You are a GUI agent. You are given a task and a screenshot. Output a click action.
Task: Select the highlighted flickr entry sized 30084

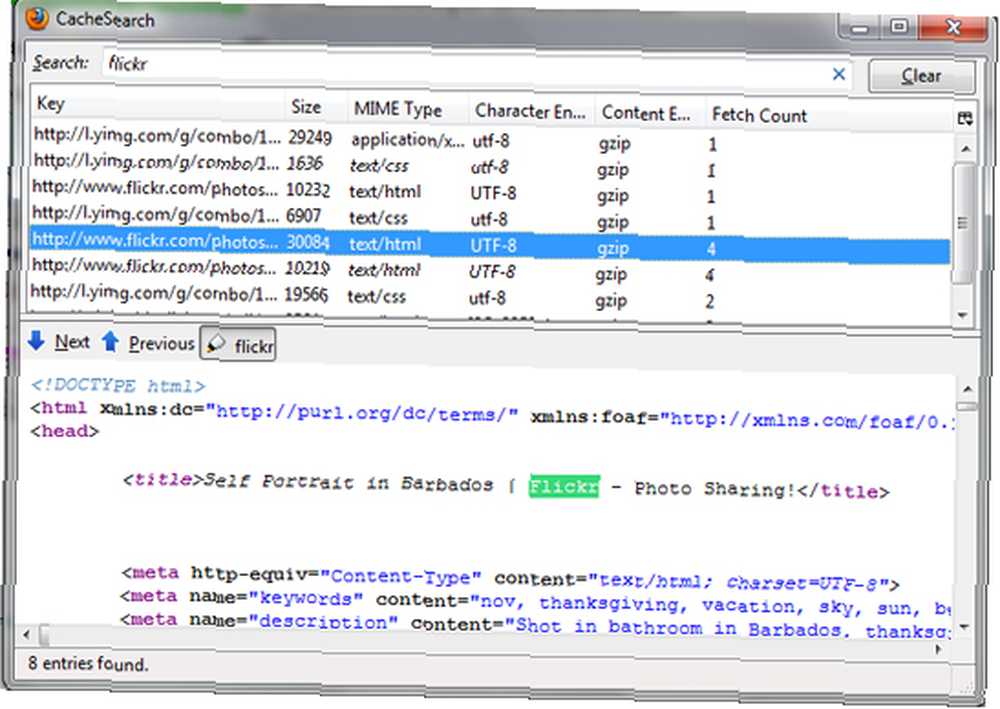[490, 244]
